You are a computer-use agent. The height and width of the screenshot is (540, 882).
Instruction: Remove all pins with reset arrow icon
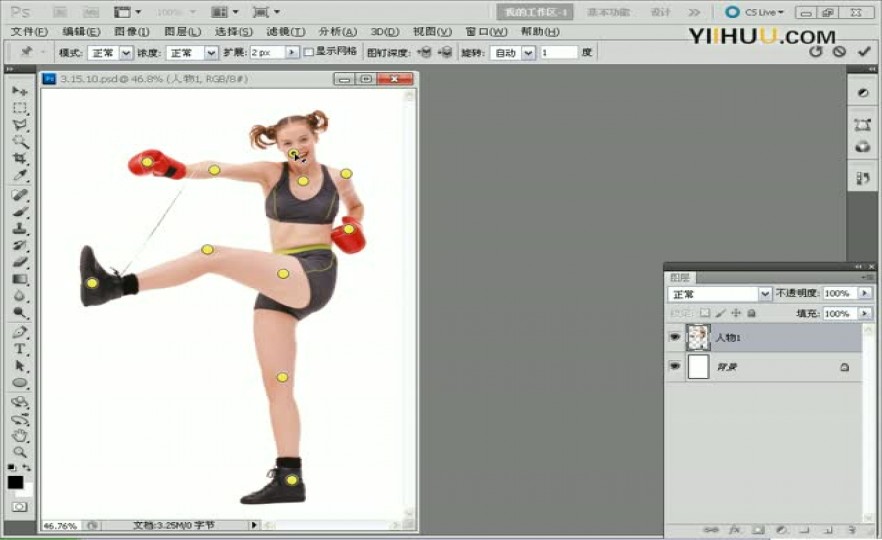[x=816, y=52]
